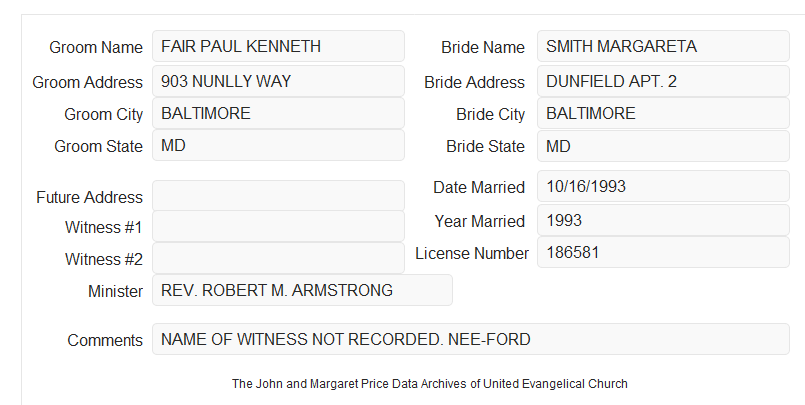Focus the Bride City field
Image resolution: width=805 pixels, height=405 pixels.
point(663,113)
